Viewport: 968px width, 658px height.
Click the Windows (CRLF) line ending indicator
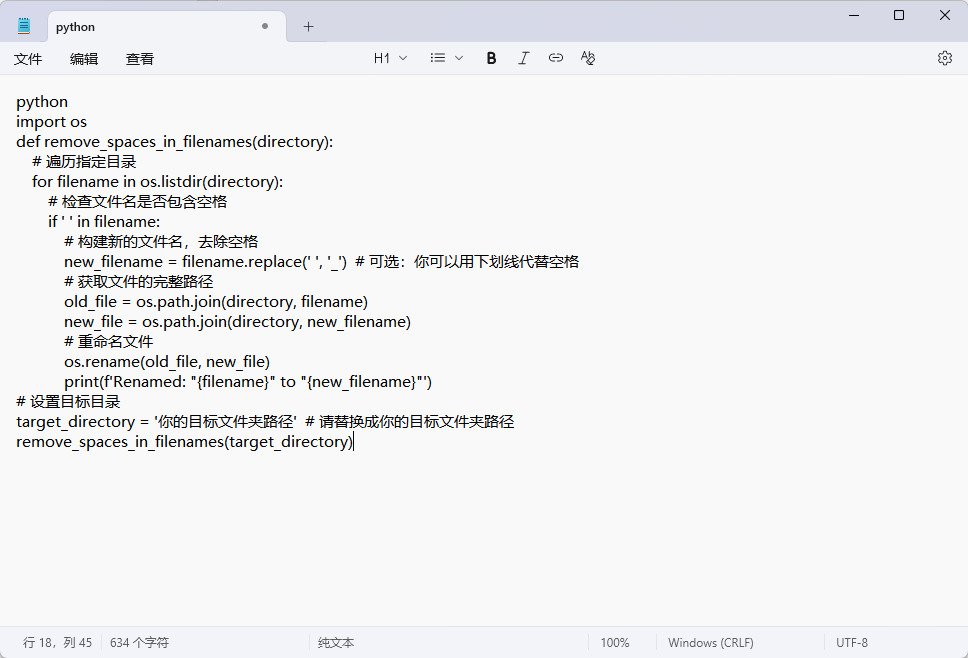click(710, 643)
